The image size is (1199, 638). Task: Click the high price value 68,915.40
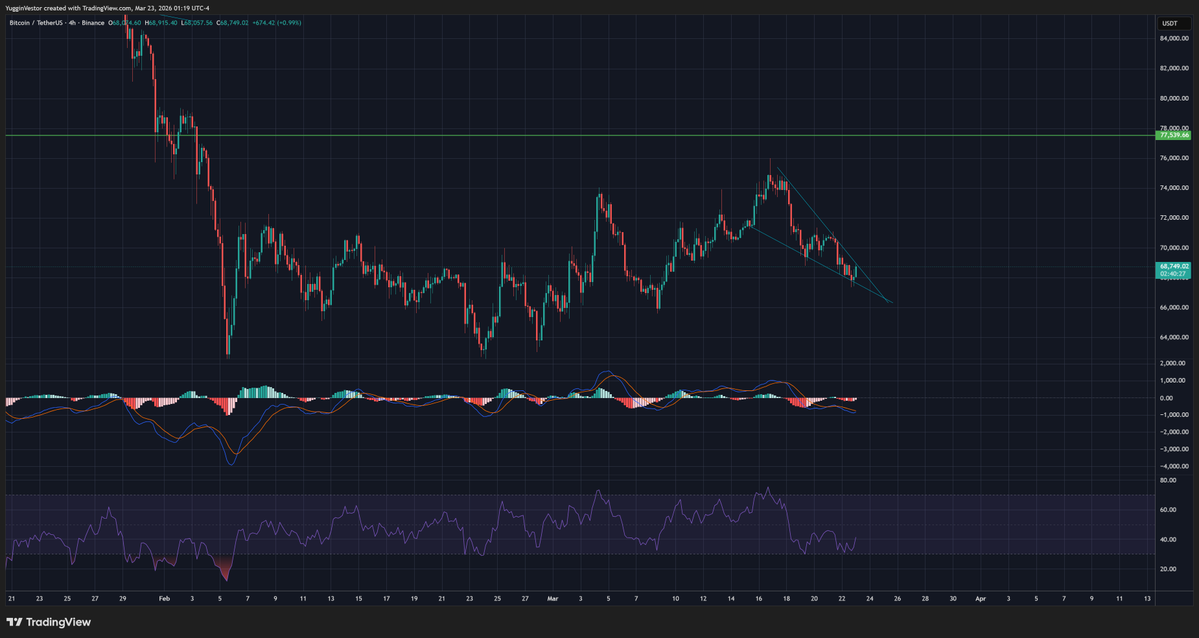(162, 23)
